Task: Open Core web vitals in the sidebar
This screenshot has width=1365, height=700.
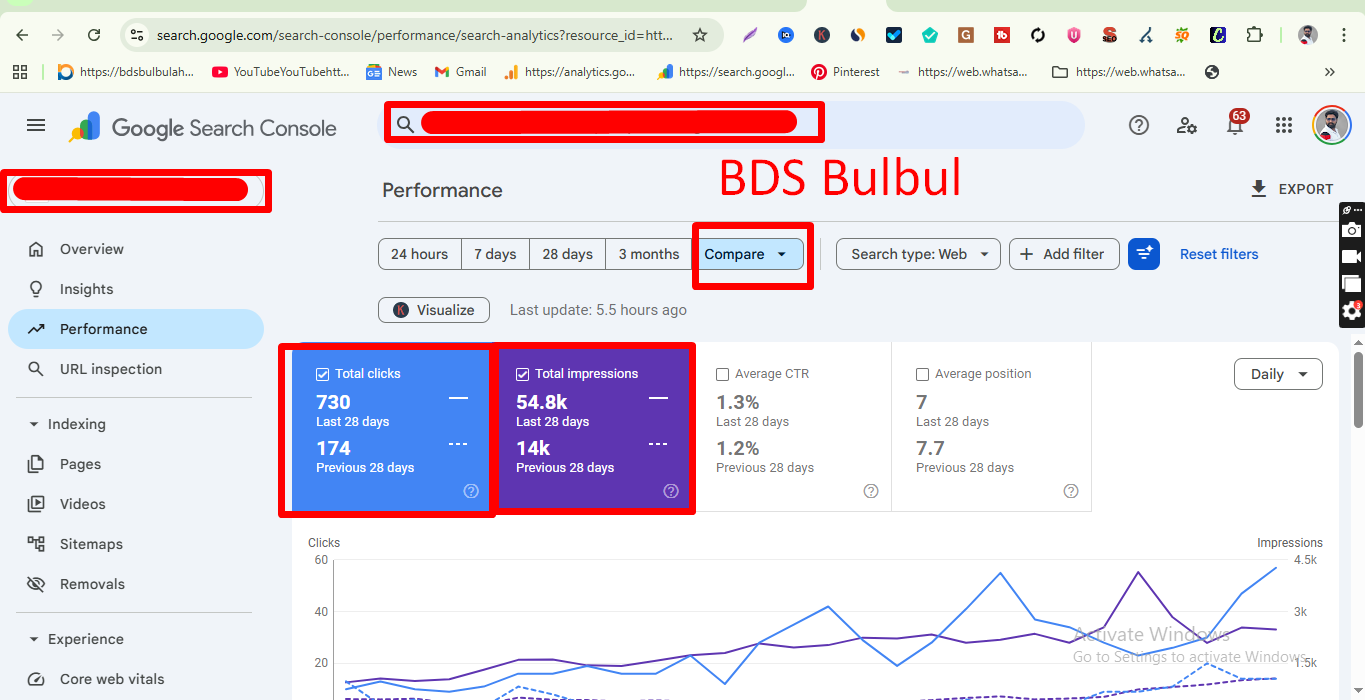Action: pyautogui.click(x=136, y=679)
